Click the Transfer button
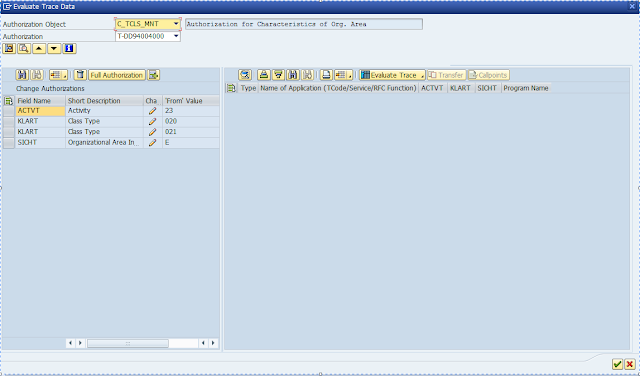The width and height of the screenshot is (640, 376). (447, 75)
